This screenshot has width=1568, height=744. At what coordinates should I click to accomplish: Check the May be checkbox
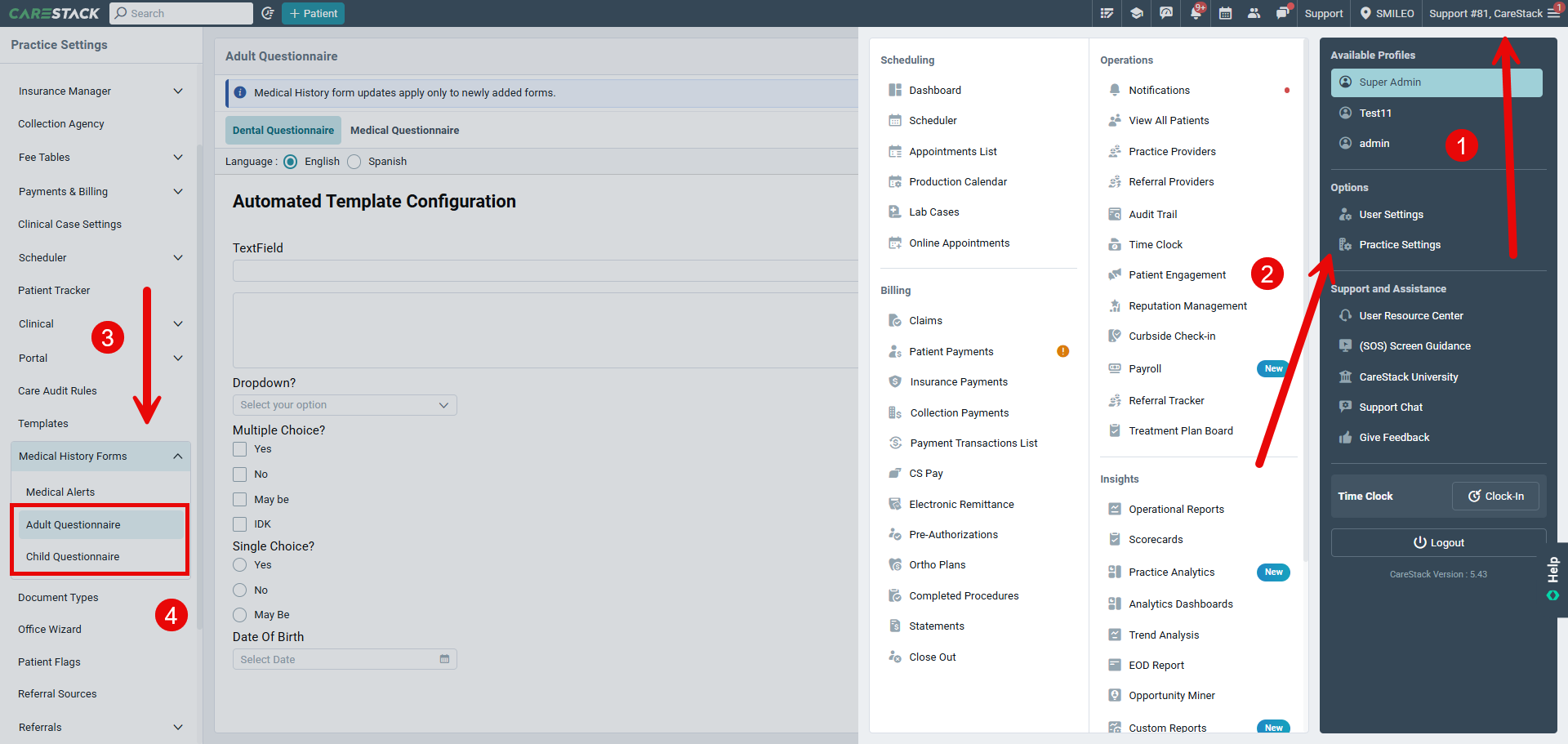point(239,499)
